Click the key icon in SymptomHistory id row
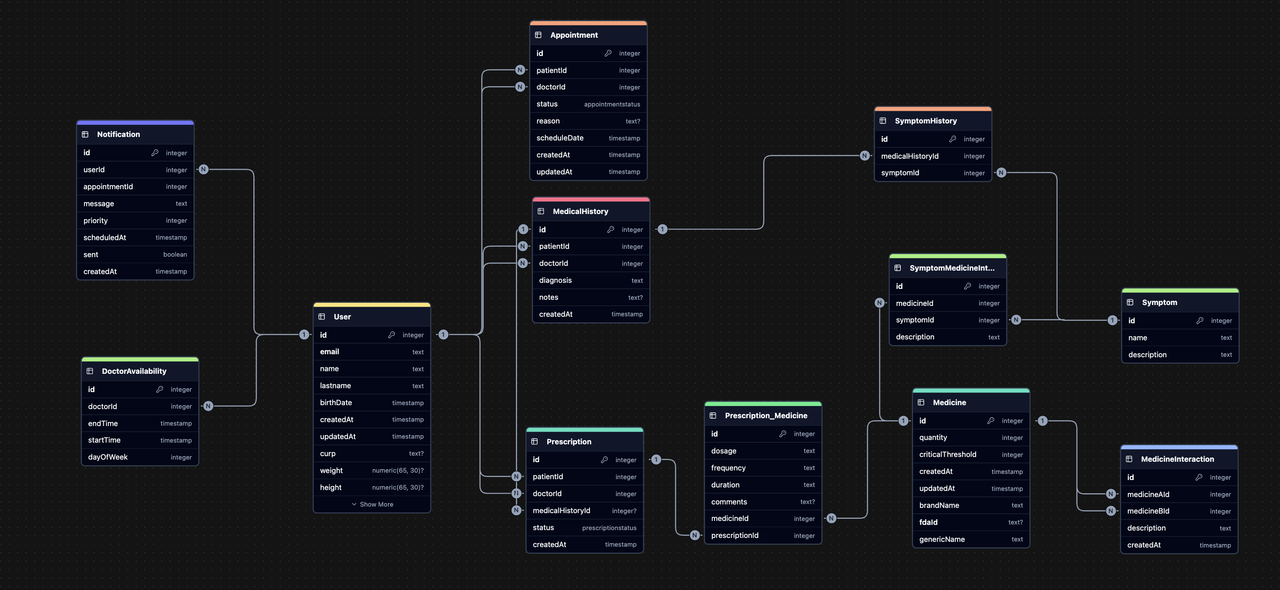Viewport: 1280px width, 590px height. tap(953, 139)
